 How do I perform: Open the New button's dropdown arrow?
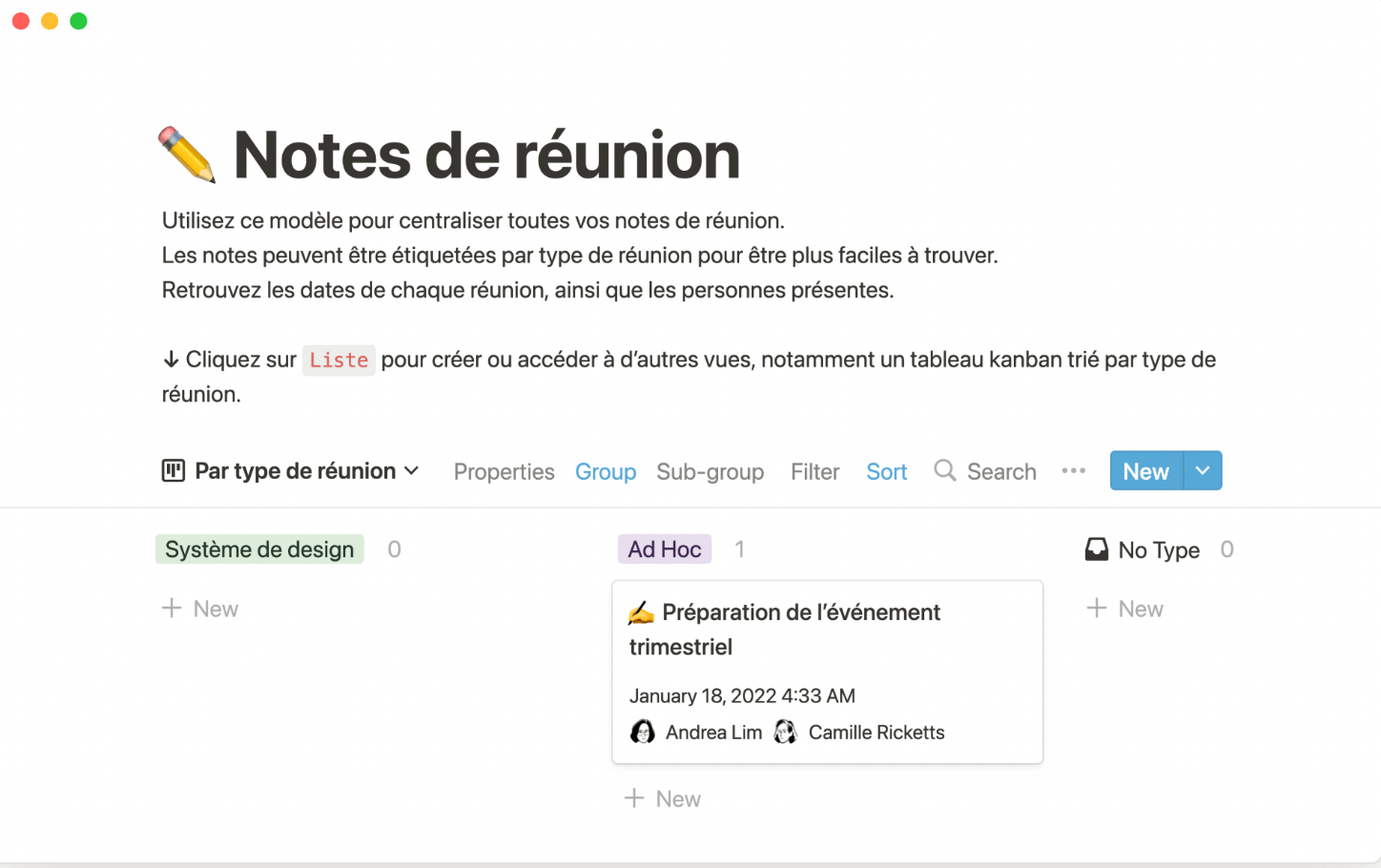pos(1202,470)
